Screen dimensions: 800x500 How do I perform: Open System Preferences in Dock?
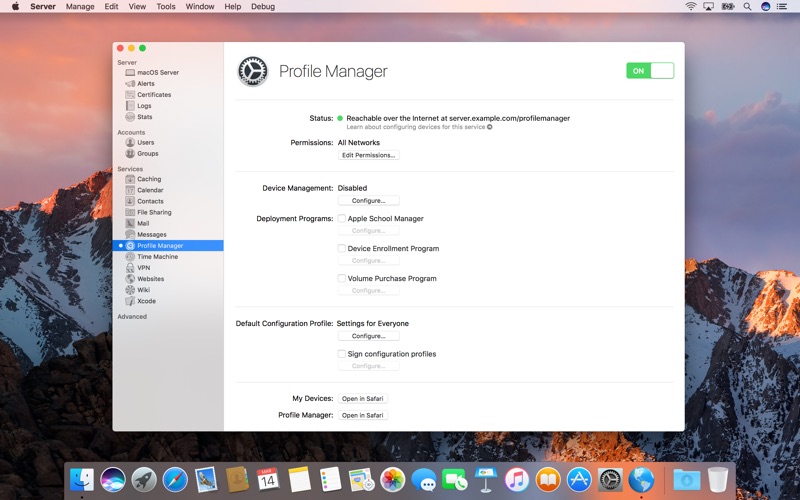610,480
